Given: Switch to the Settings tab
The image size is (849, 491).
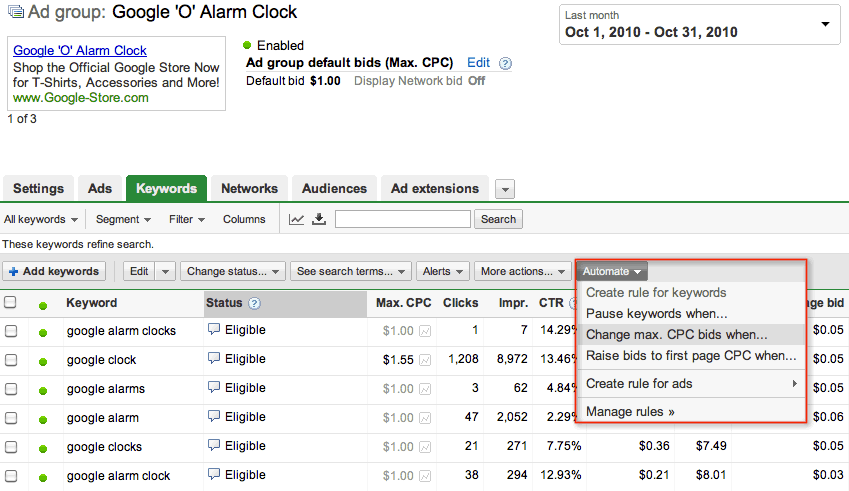Looking at the screenshot, I should (38, 188).
